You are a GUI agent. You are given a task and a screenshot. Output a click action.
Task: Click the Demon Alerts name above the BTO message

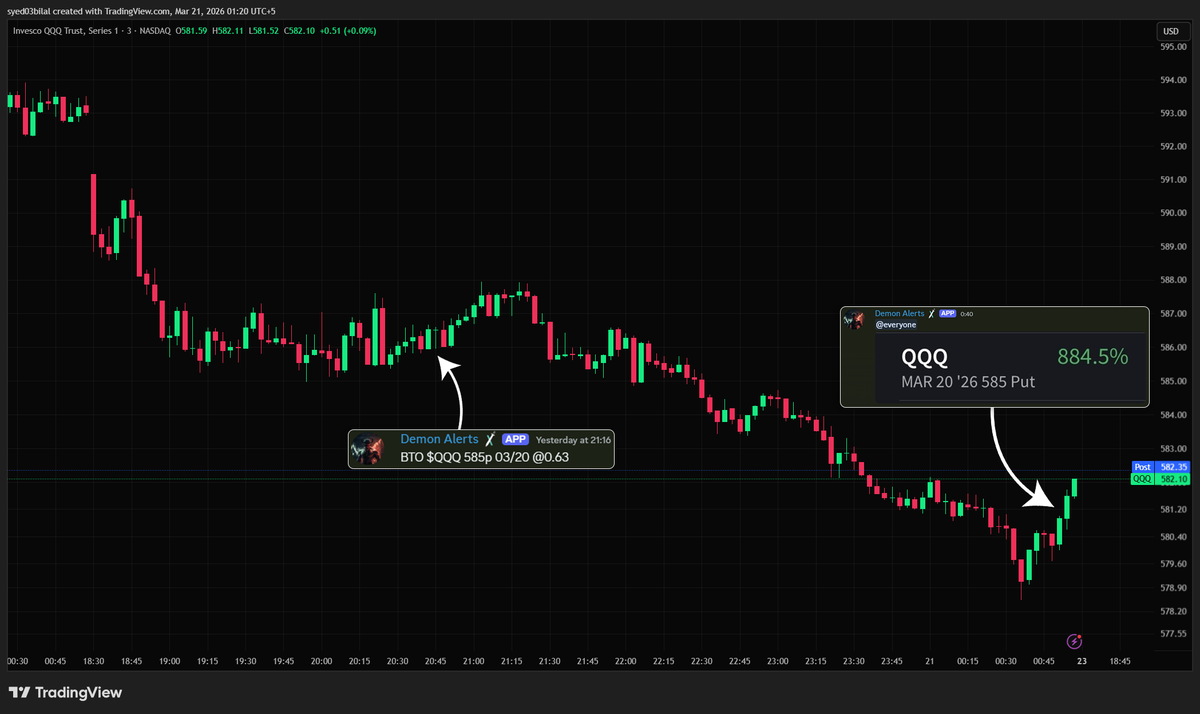tap(440, 439)
